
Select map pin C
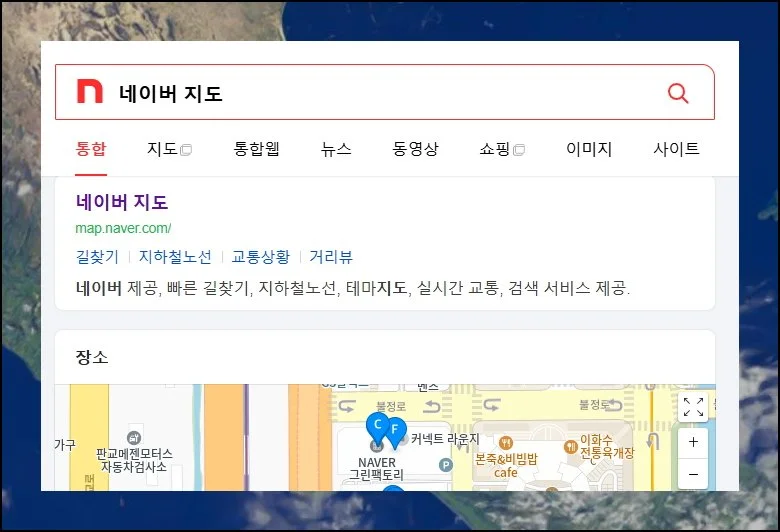[377, 428]
